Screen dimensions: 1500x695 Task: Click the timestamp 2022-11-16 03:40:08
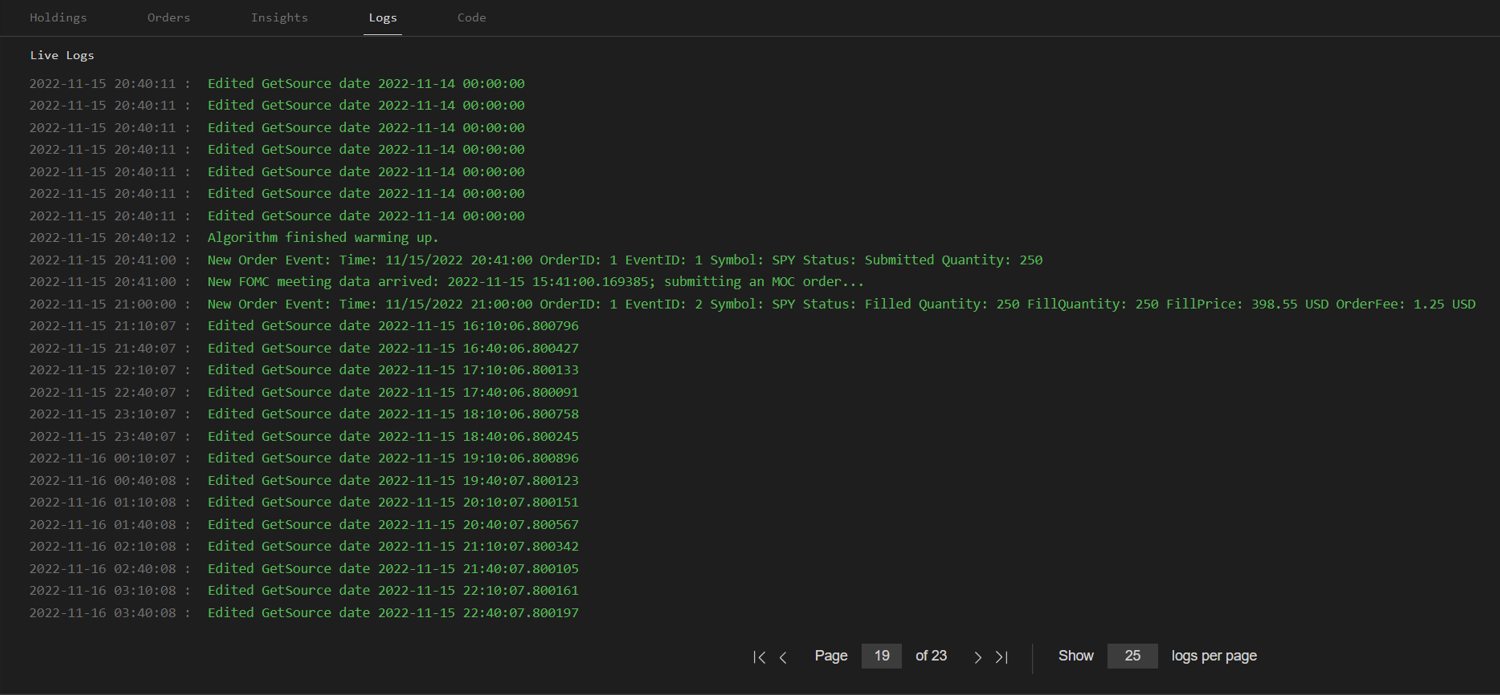click(x=102, y=612)
